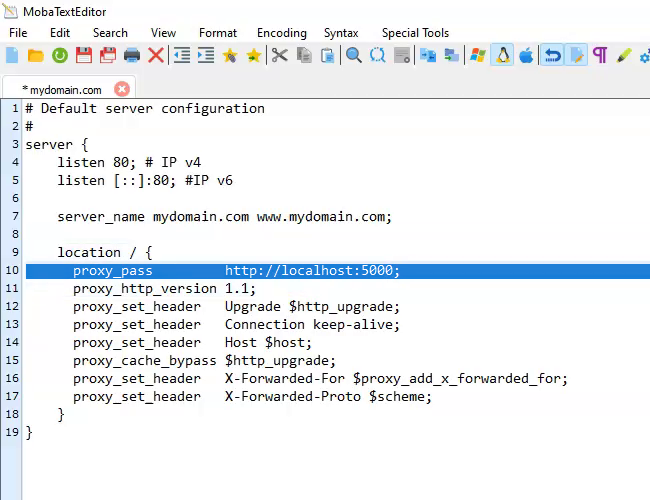Click the New file icon

point(12,55)
